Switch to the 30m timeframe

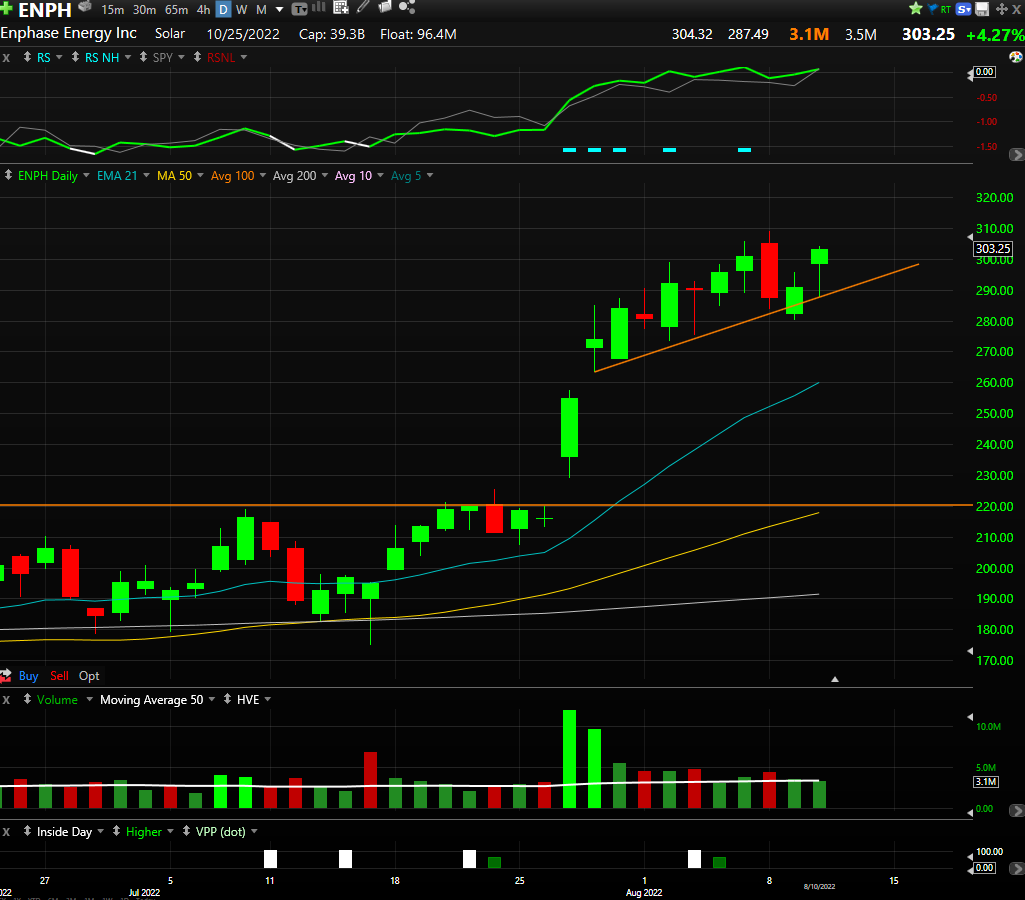[x=144, y=10]
